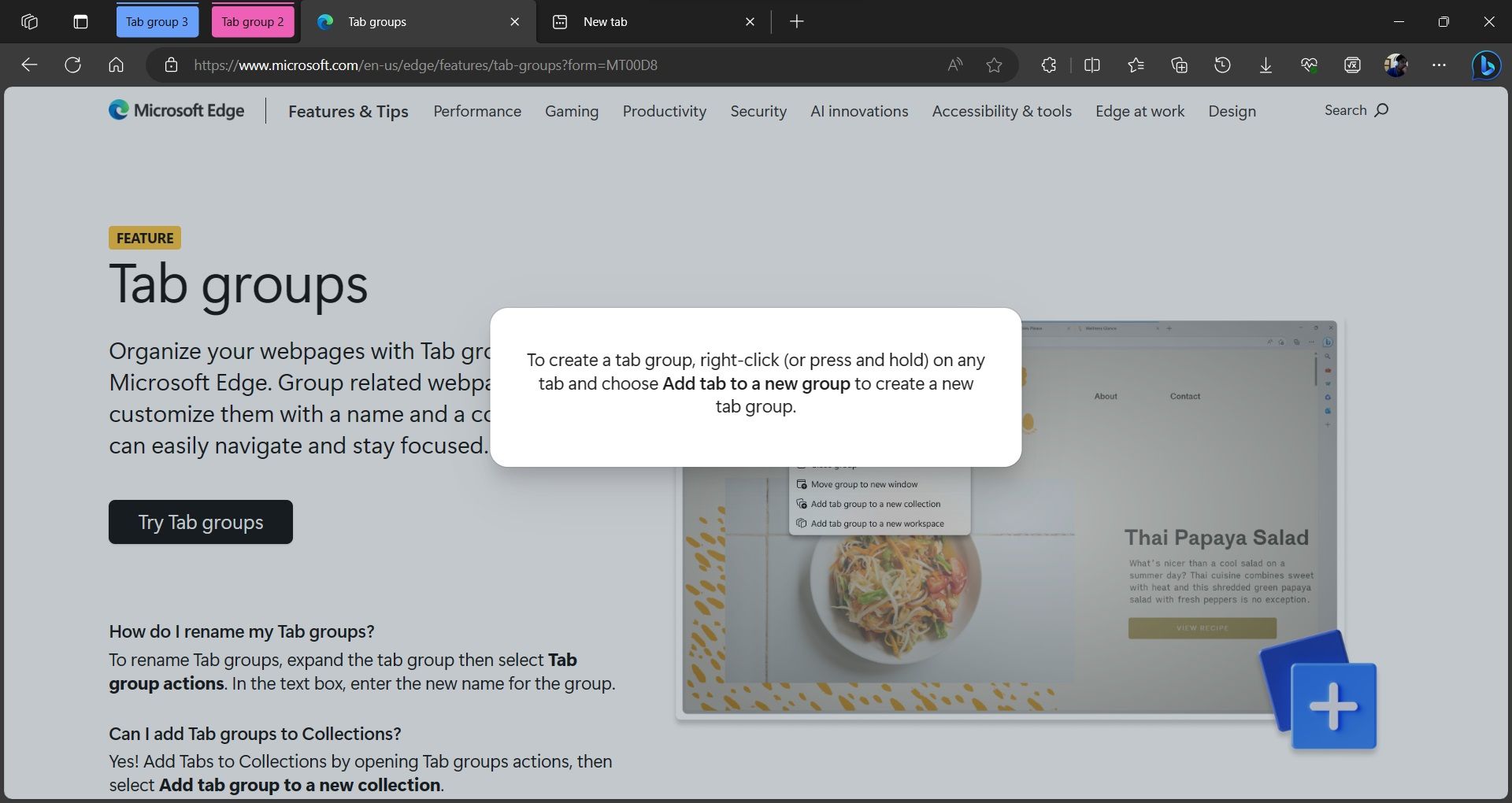The height and width of the screenshot is (803, 1512).
Task: Add this page to favorites
Action: pos(993,65)
